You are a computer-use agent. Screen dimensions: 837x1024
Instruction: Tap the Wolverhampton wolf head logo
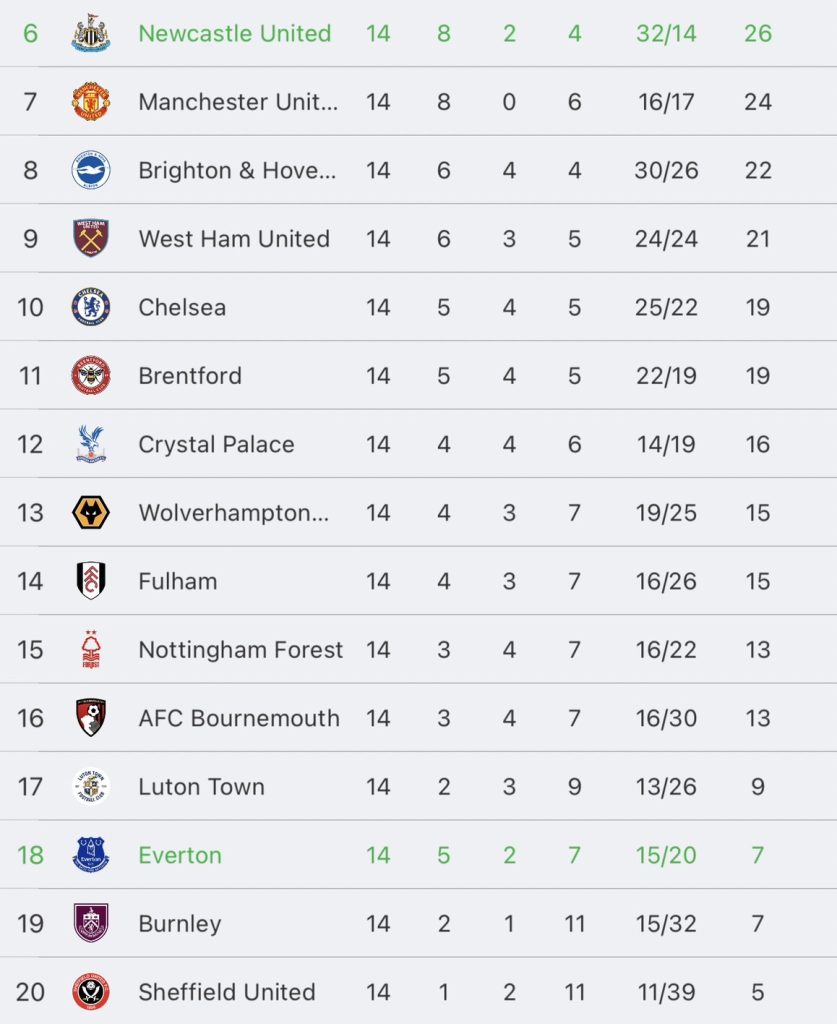(91, 513)
